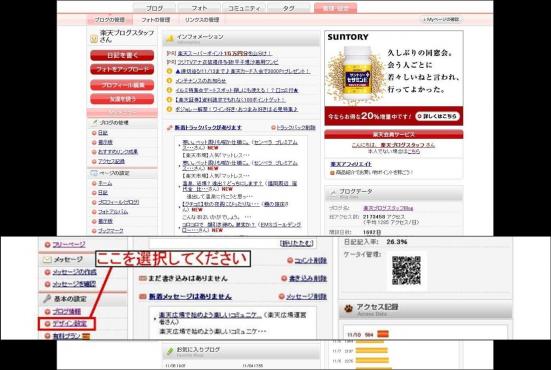The width and height of the screenshot is (551, 370).
Task: Open the 楽天カード入会 promotion link
Action: click(242, 71)
